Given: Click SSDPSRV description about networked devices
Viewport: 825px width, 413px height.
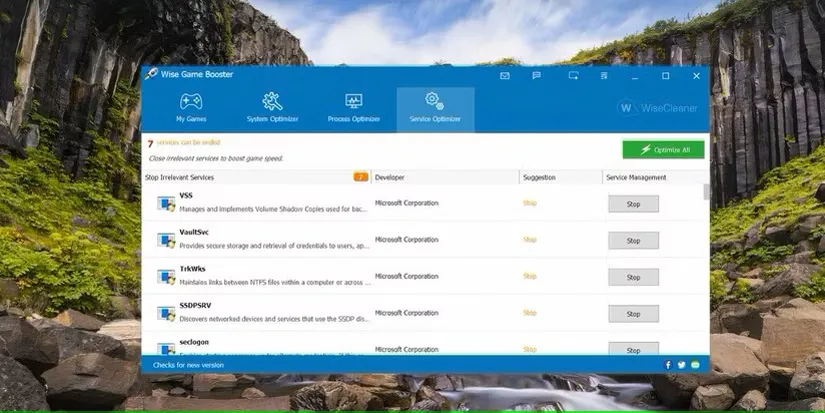Looking at the screenshot, I should [x=275, y=319].
